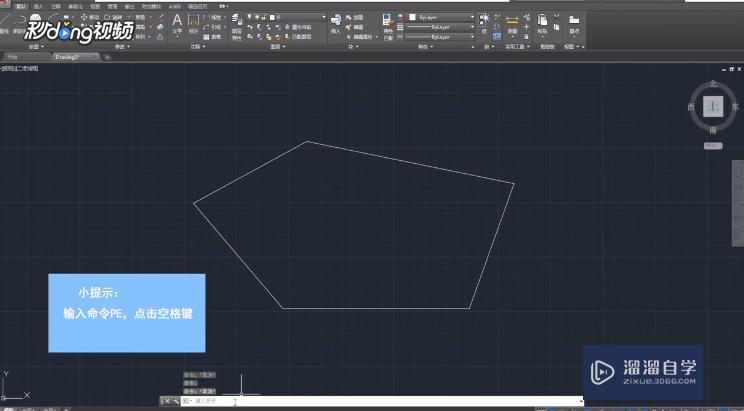Click the Erase icon in Modify panel
This screenshot has width=744, height=411.
tap(160, 17)
